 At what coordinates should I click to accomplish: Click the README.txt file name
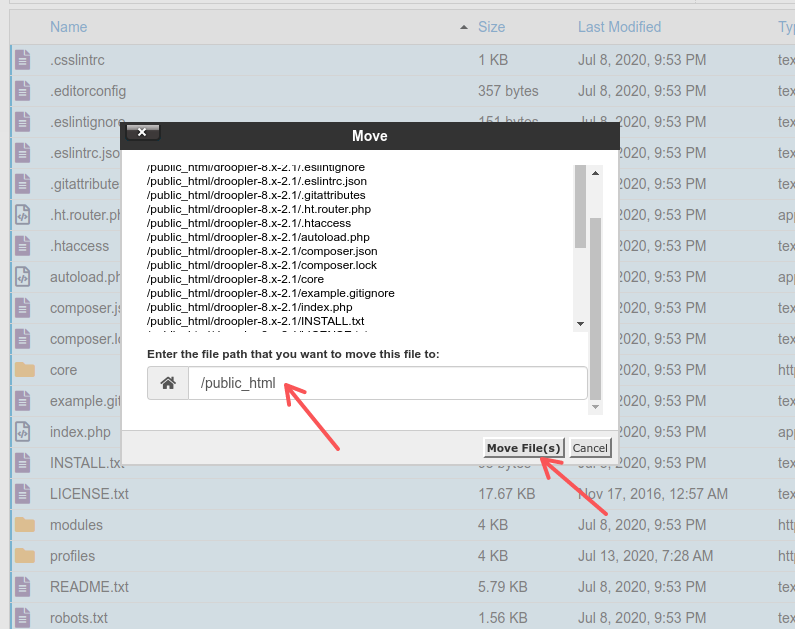click(89, 586)
